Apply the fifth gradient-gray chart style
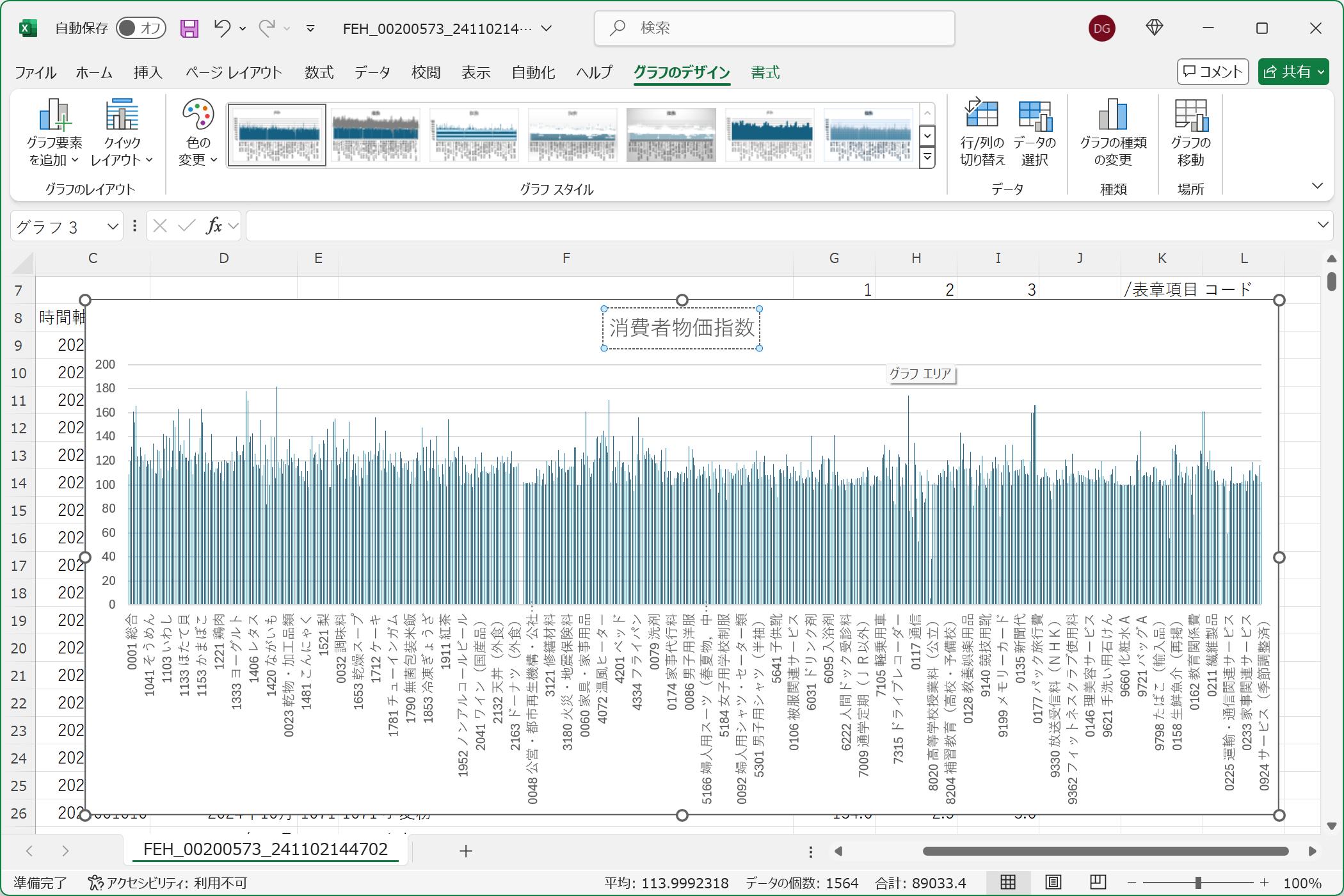The height and width of the screenshot is (896, 1344). [671, 135]
